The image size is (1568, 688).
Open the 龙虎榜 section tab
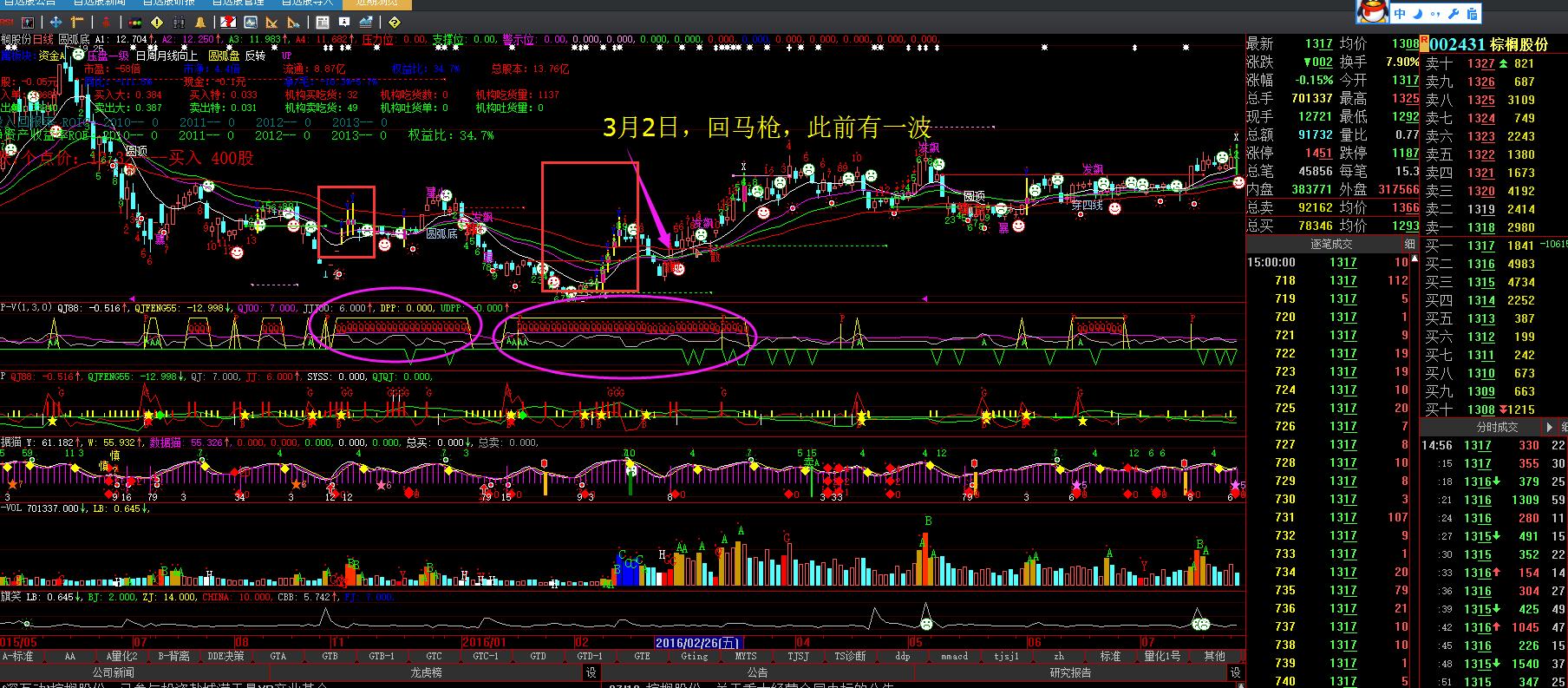(x=426, y=672)
